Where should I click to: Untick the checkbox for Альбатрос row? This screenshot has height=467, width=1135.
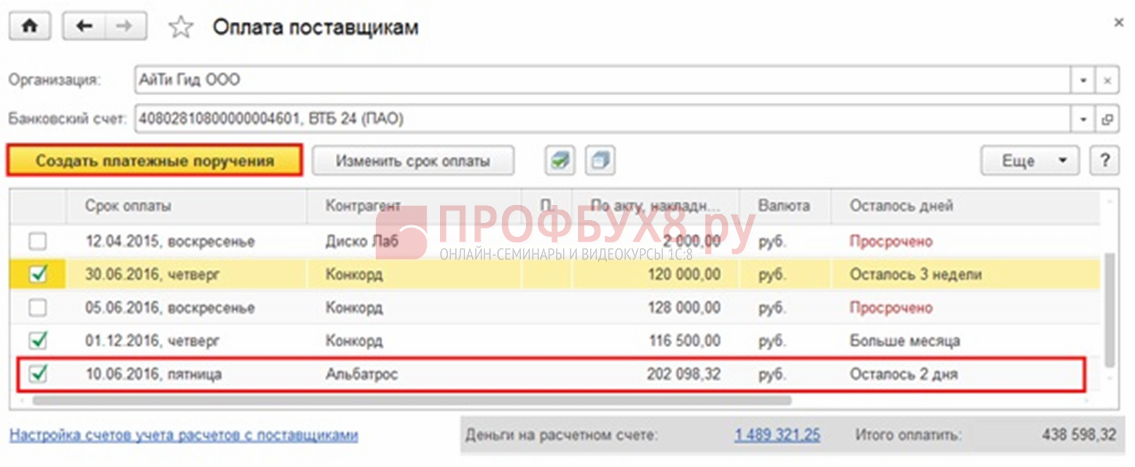(x=38, y=374)
